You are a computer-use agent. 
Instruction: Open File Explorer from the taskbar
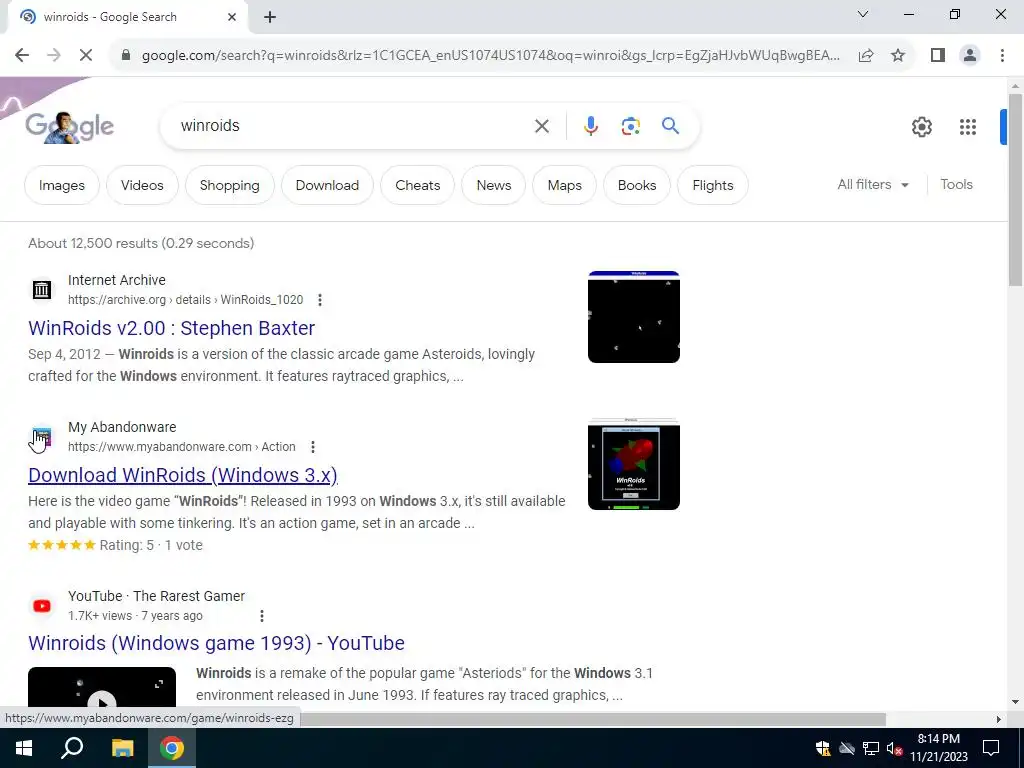(122, 748)
